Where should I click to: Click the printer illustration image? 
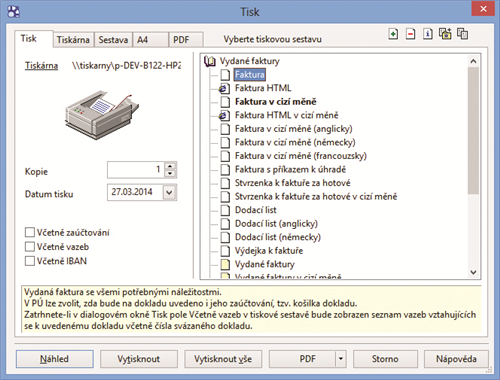[102, 114]
